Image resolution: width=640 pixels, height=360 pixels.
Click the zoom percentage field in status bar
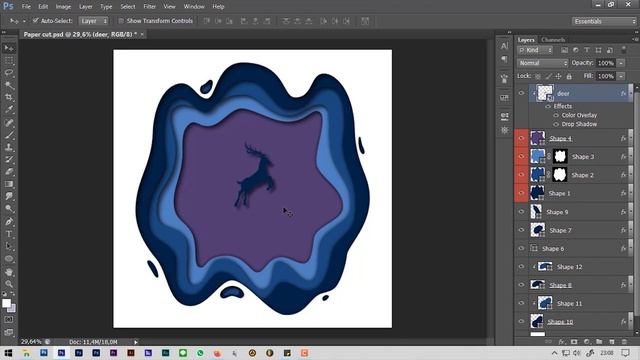click(x=31, y=342)
